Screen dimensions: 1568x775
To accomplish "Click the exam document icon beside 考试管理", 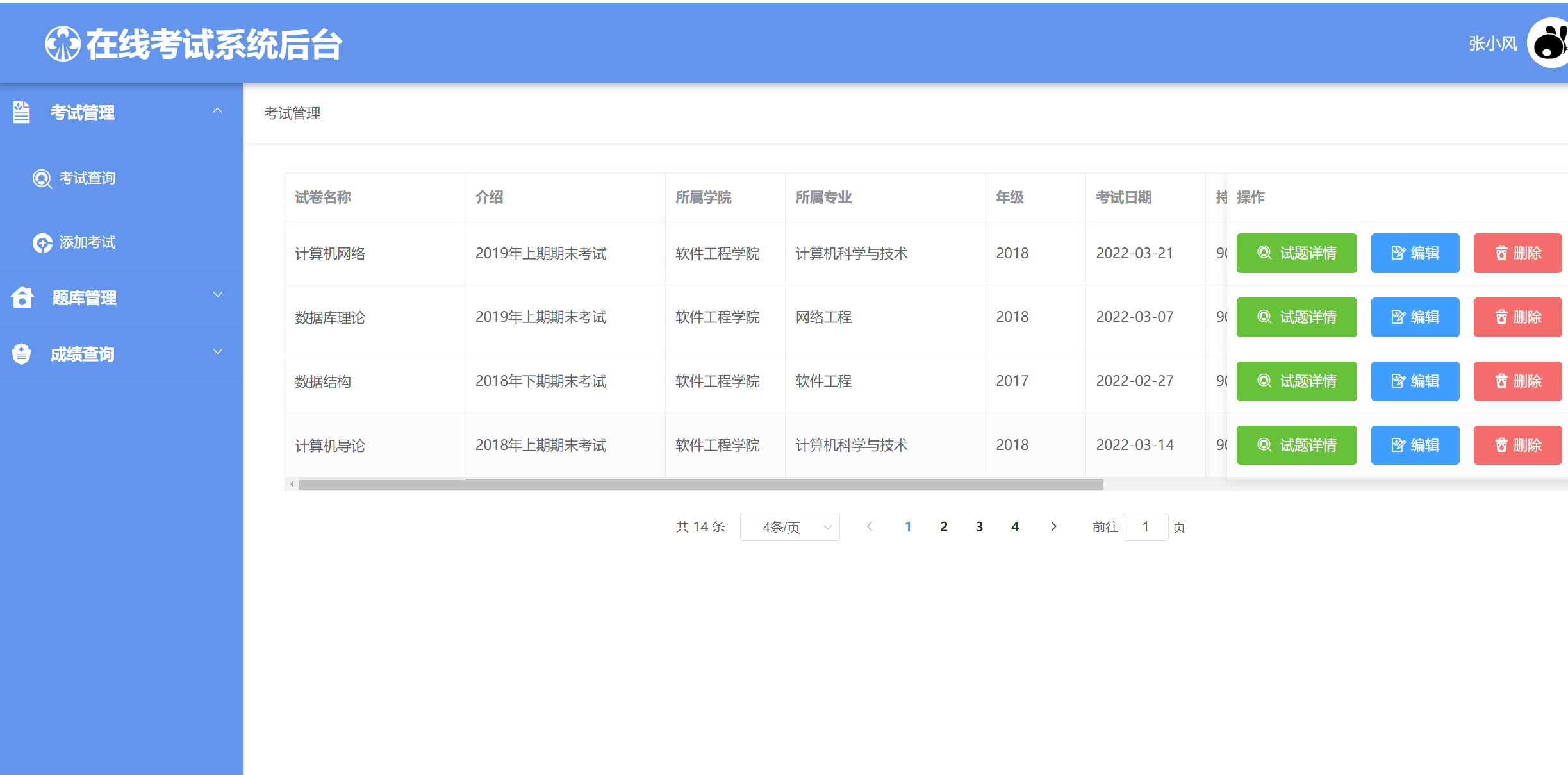I will [x=21, y=113].
